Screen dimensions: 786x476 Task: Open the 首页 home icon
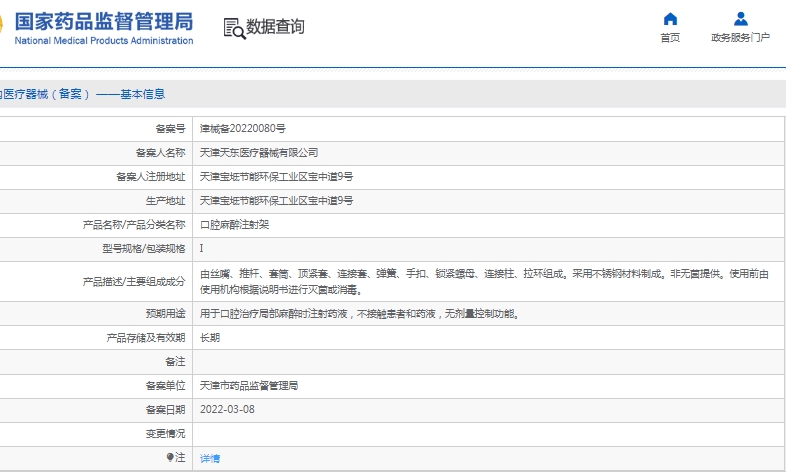pyautogui.click(x=670, y=19)
